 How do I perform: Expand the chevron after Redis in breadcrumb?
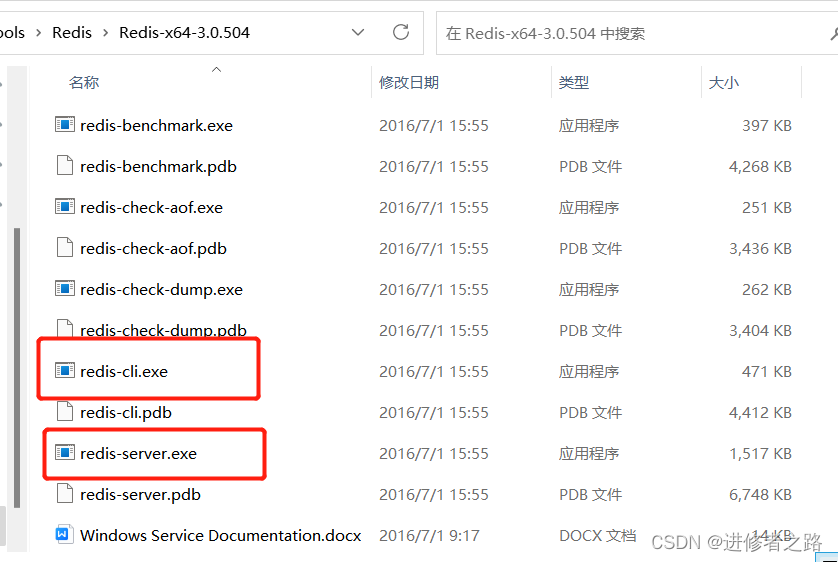point(105,33)
